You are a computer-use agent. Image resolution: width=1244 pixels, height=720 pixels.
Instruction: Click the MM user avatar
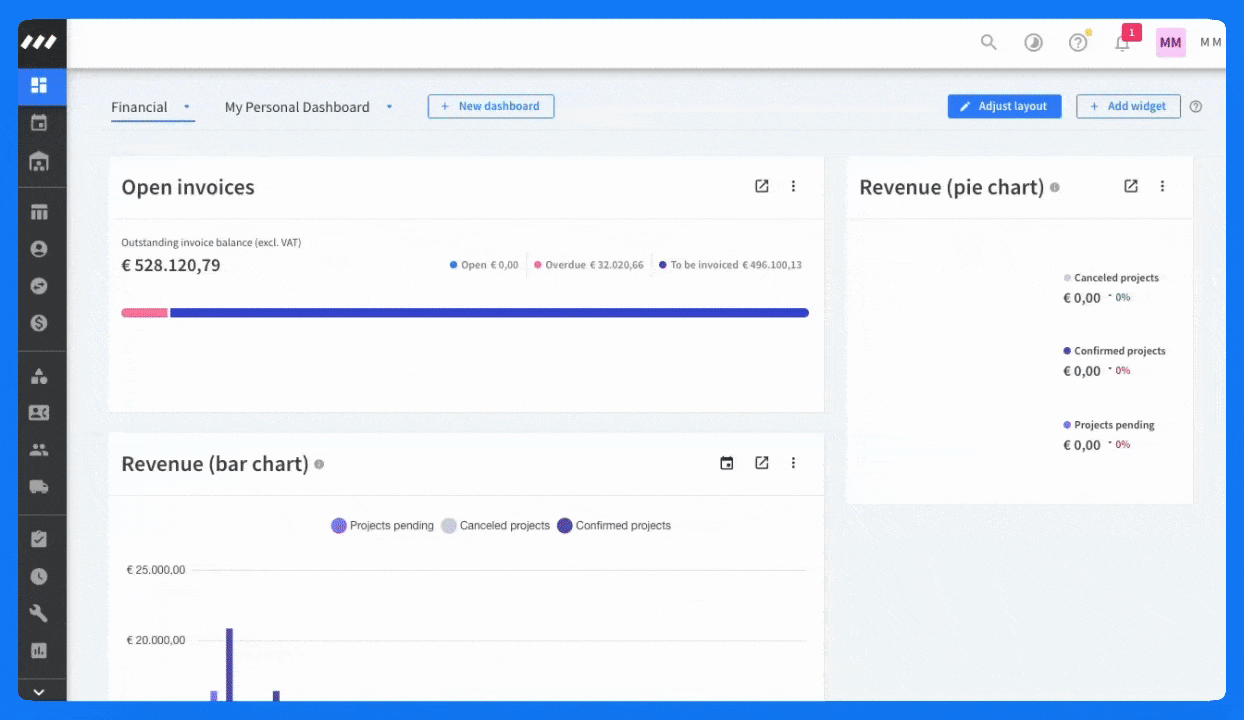point(1171,42)
